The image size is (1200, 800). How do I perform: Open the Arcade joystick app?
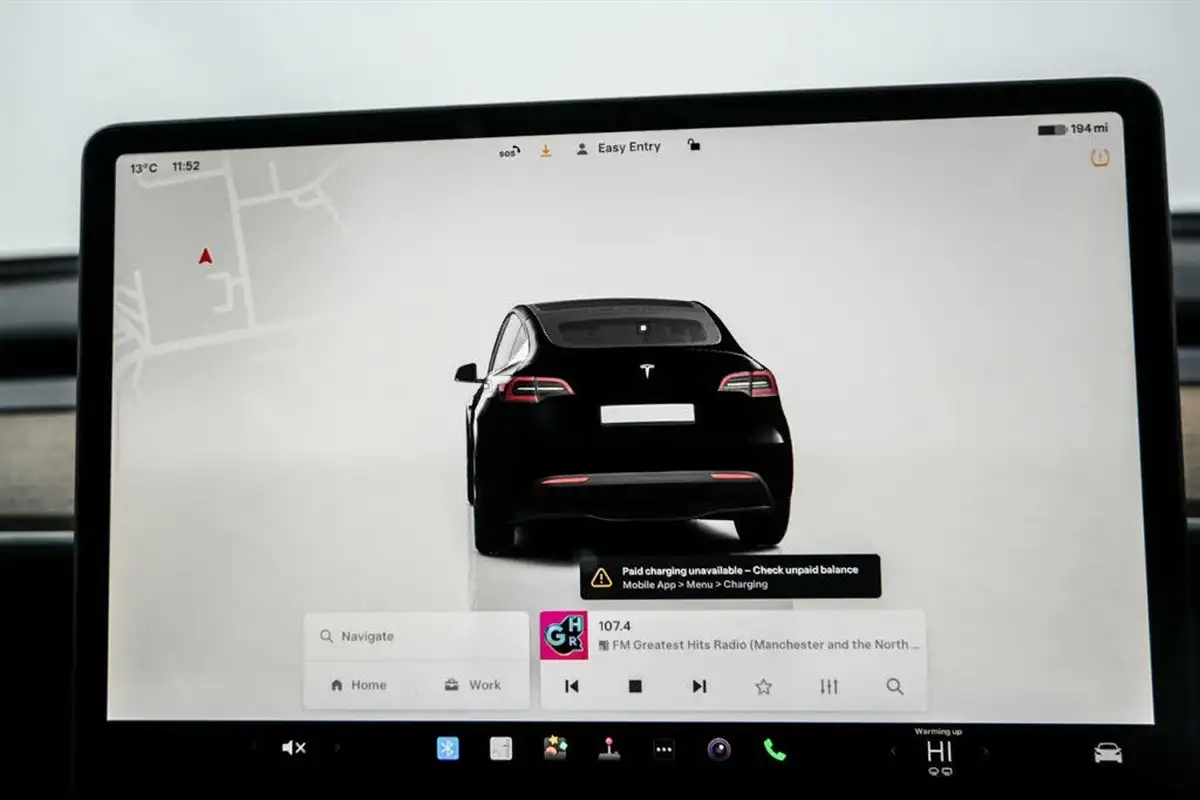coord(608,748)
